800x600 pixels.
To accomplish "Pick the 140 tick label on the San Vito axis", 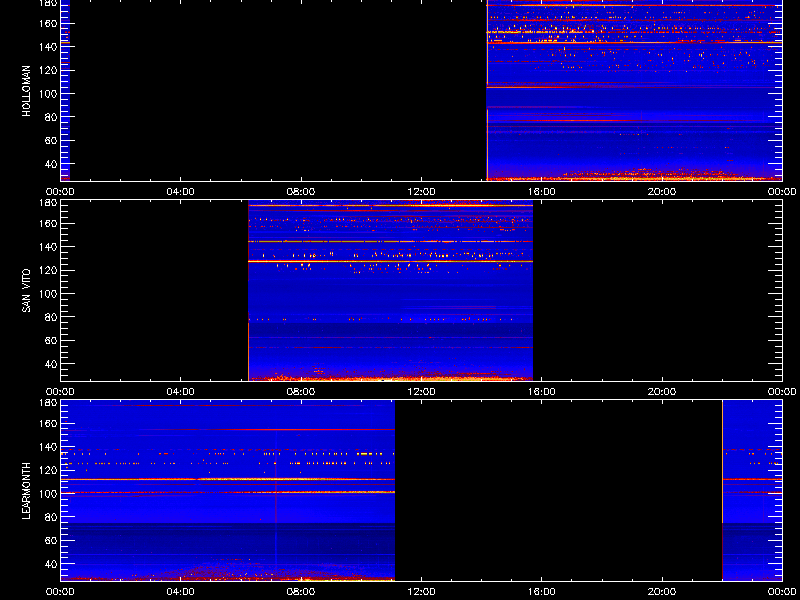I will 47,246.
